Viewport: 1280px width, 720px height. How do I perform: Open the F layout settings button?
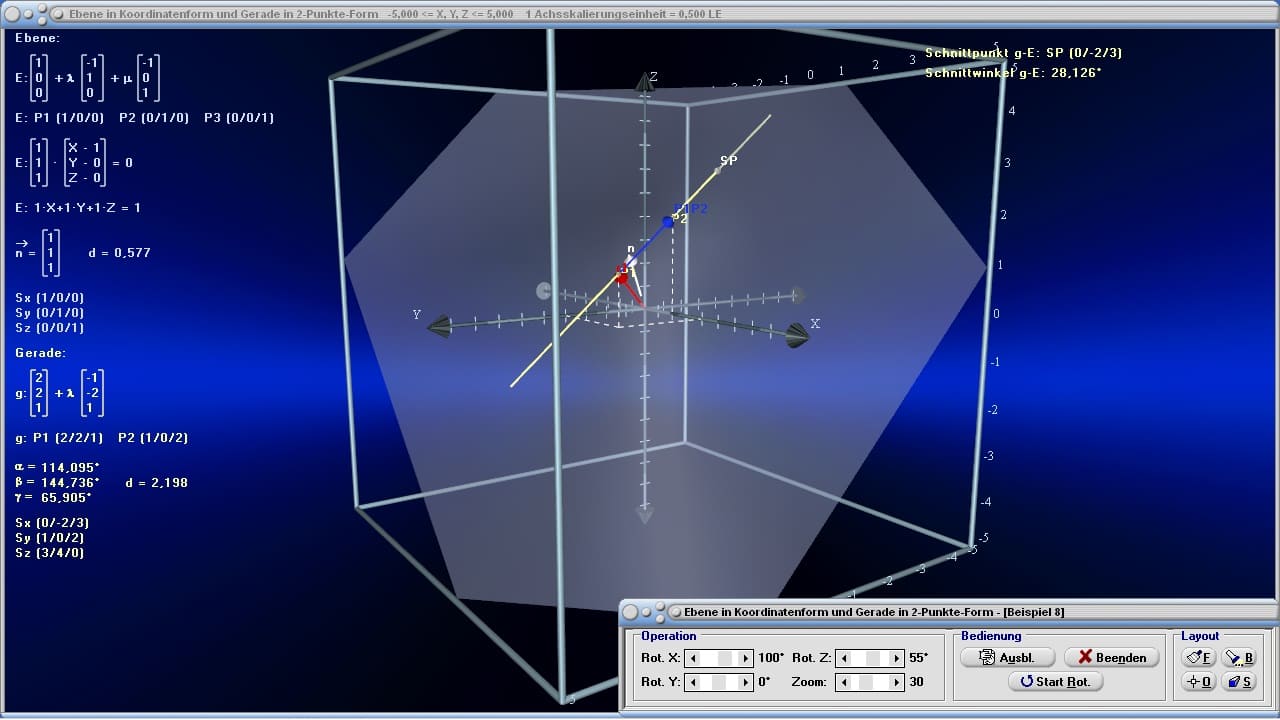pos(1198,657)
